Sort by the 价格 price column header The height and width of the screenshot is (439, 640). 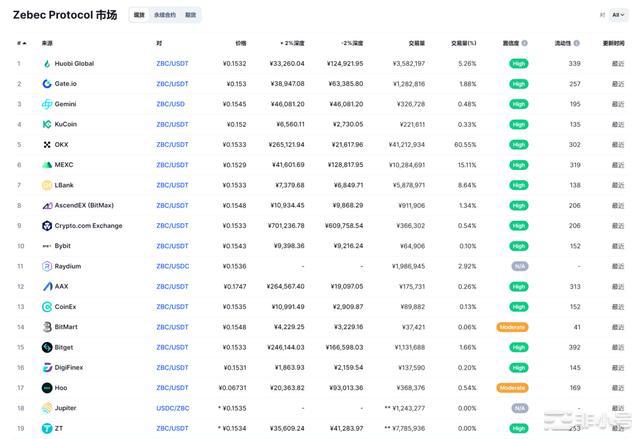[x=241, y=43]
